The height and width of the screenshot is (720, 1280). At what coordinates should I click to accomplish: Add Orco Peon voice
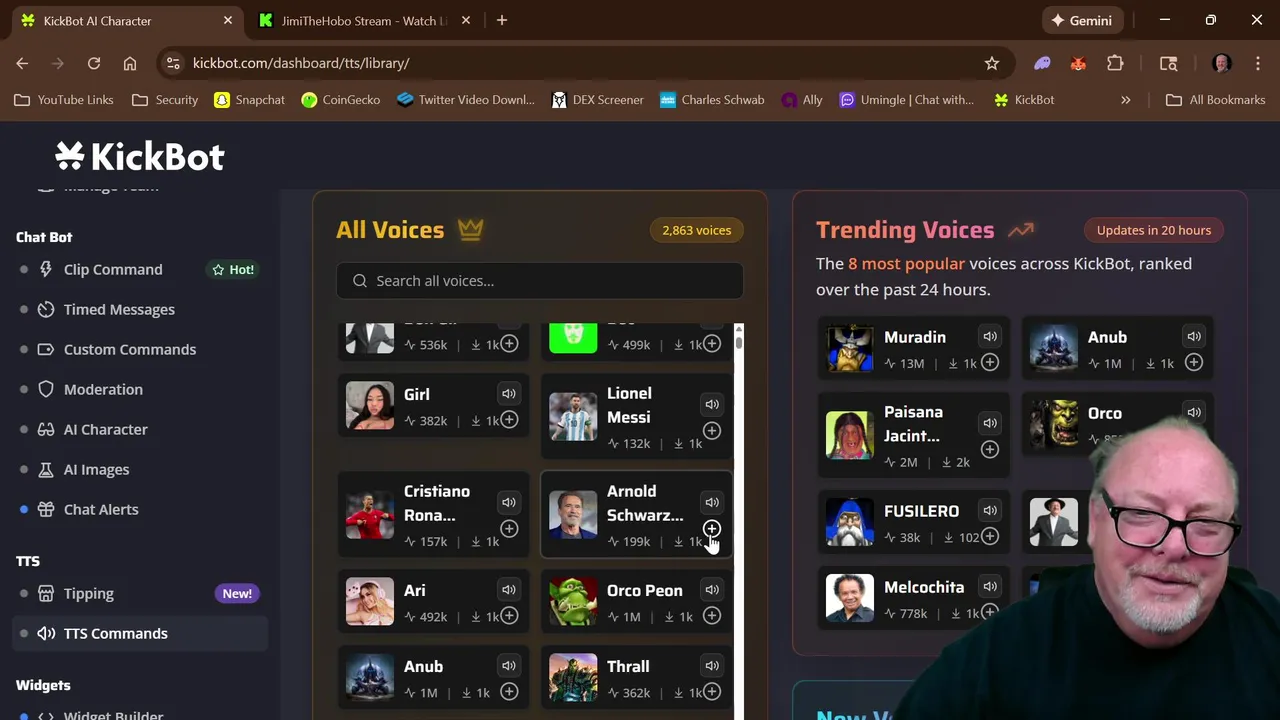click(x=712, y=616)
